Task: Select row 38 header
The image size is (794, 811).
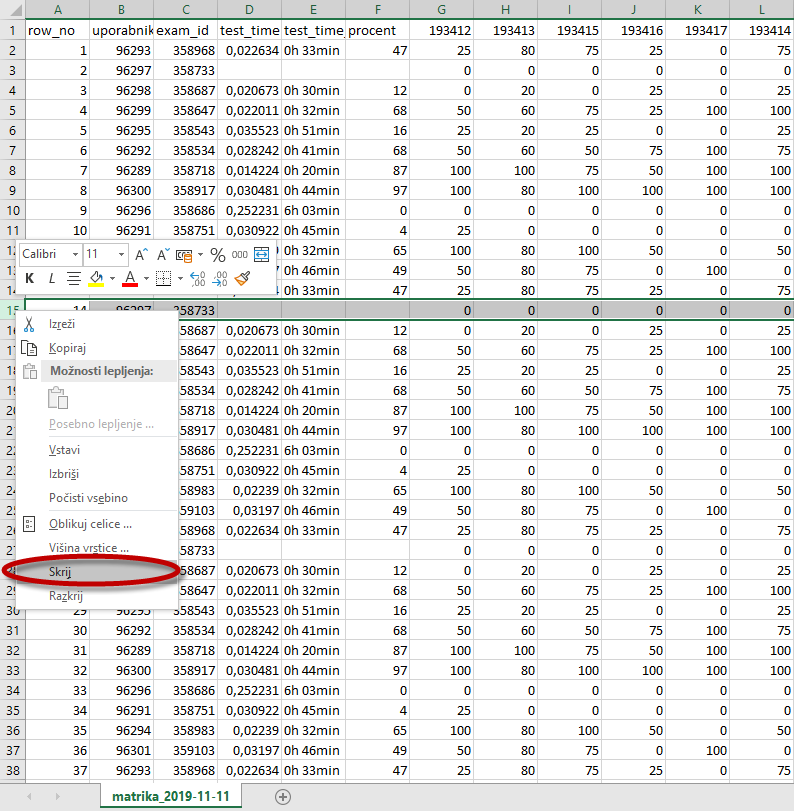Action: coord(12,771)
